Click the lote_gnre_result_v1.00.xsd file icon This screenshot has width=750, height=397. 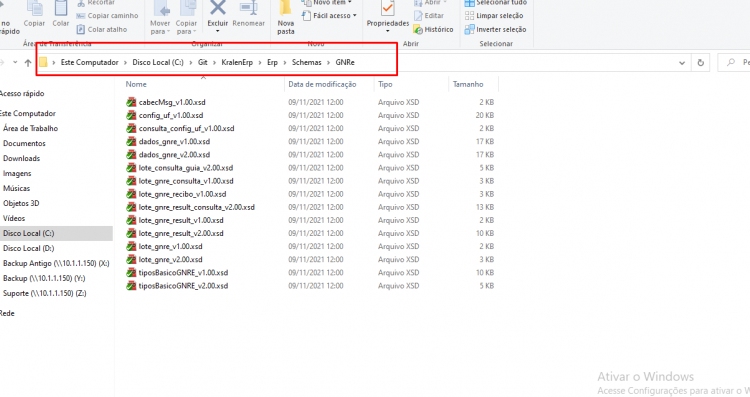tap(131, 221)
